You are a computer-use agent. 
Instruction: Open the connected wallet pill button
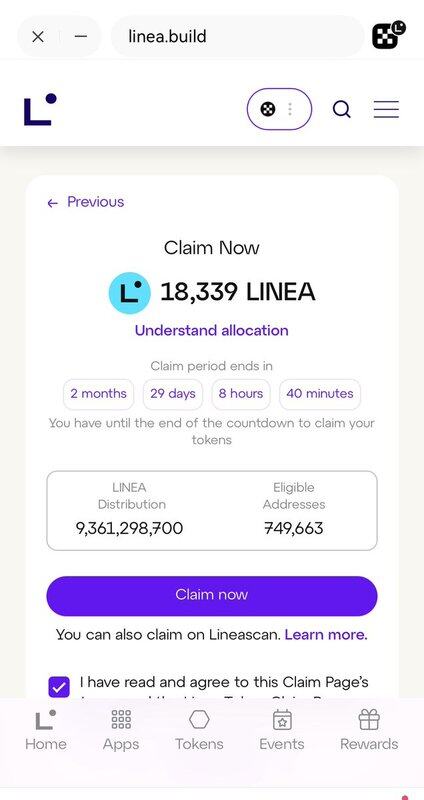(279, 109)
